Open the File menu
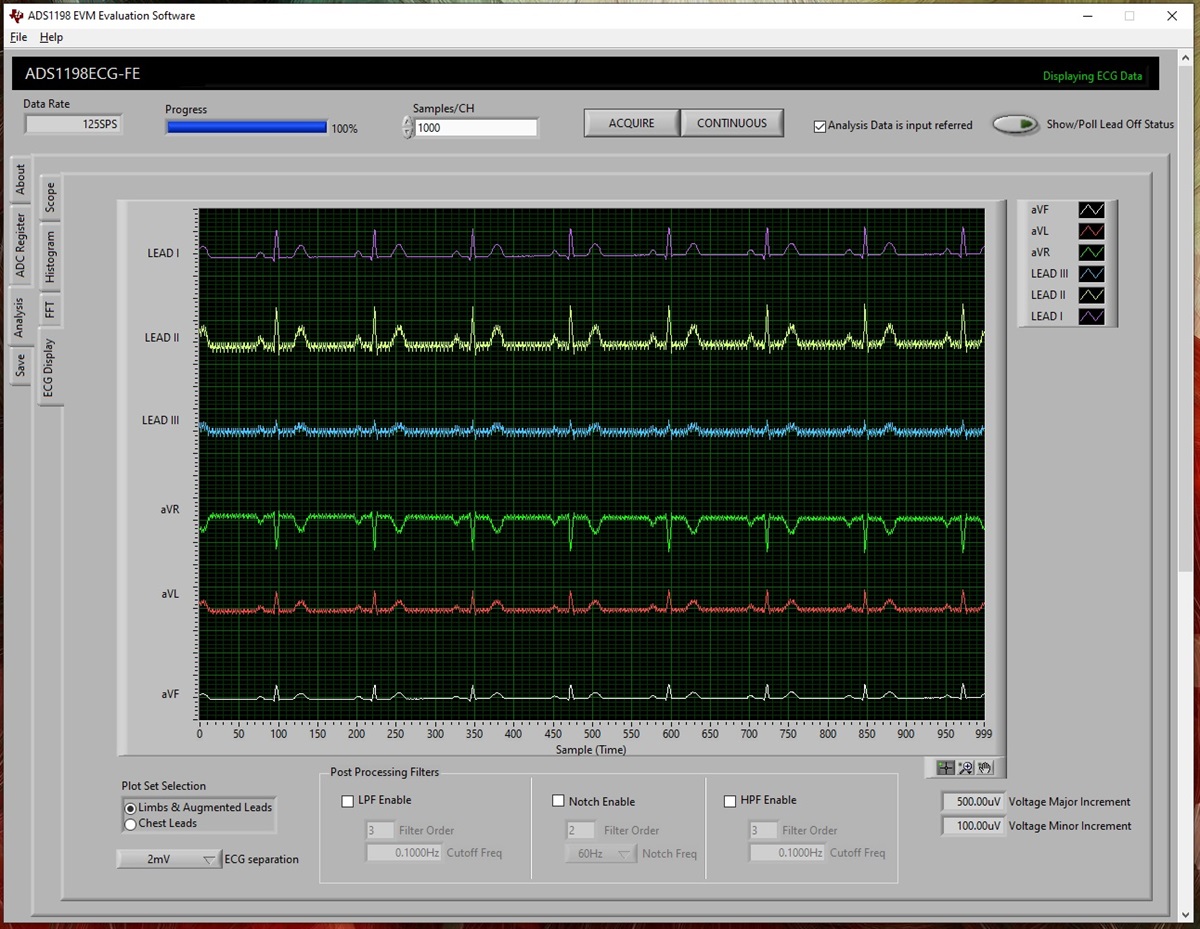Image resolution: width=1200 pixels, height=929 pixels. click(x=18, y=37)
